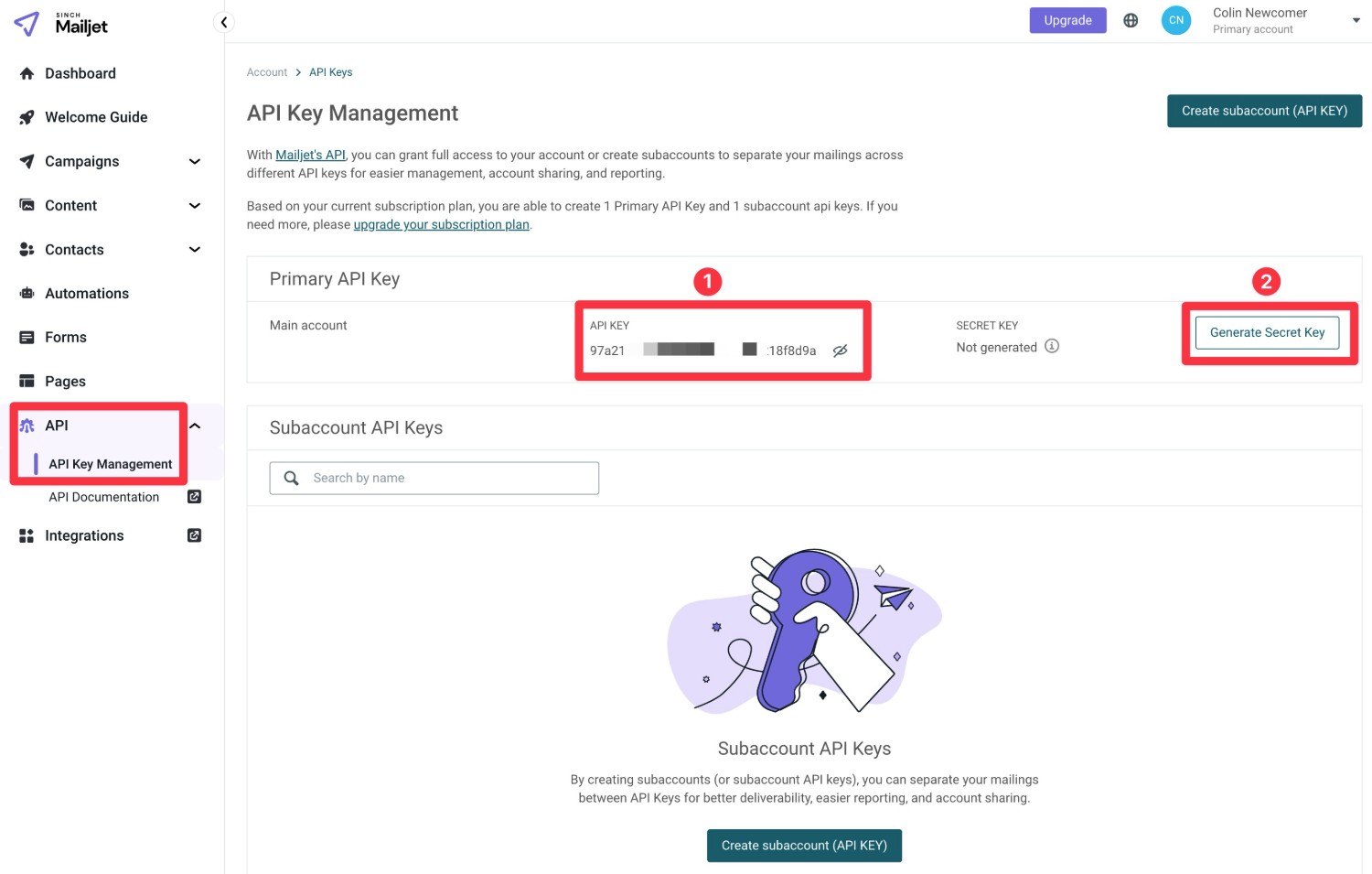Collapse the API section chevron
1372x874 pixels.
(195, 426)
